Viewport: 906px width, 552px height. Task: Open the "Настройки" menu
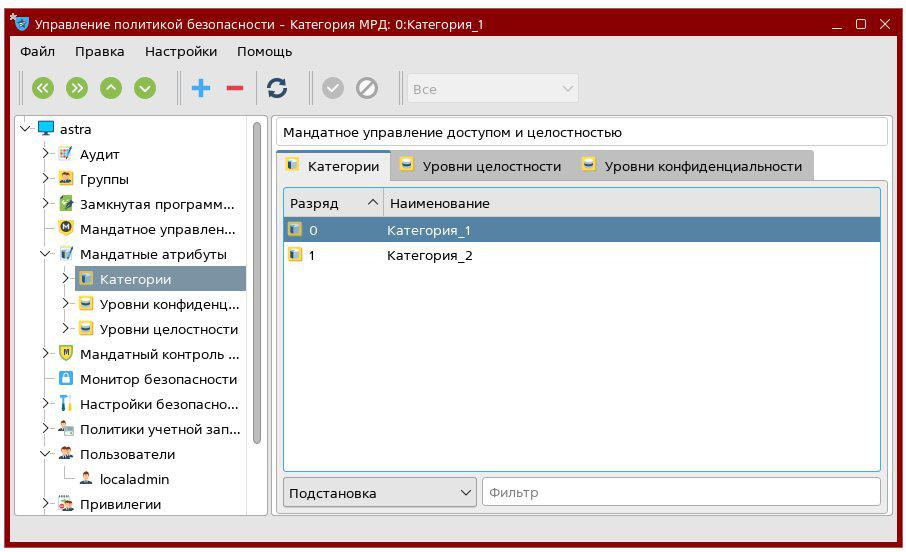pyautogui.click(x=180, y=51)
